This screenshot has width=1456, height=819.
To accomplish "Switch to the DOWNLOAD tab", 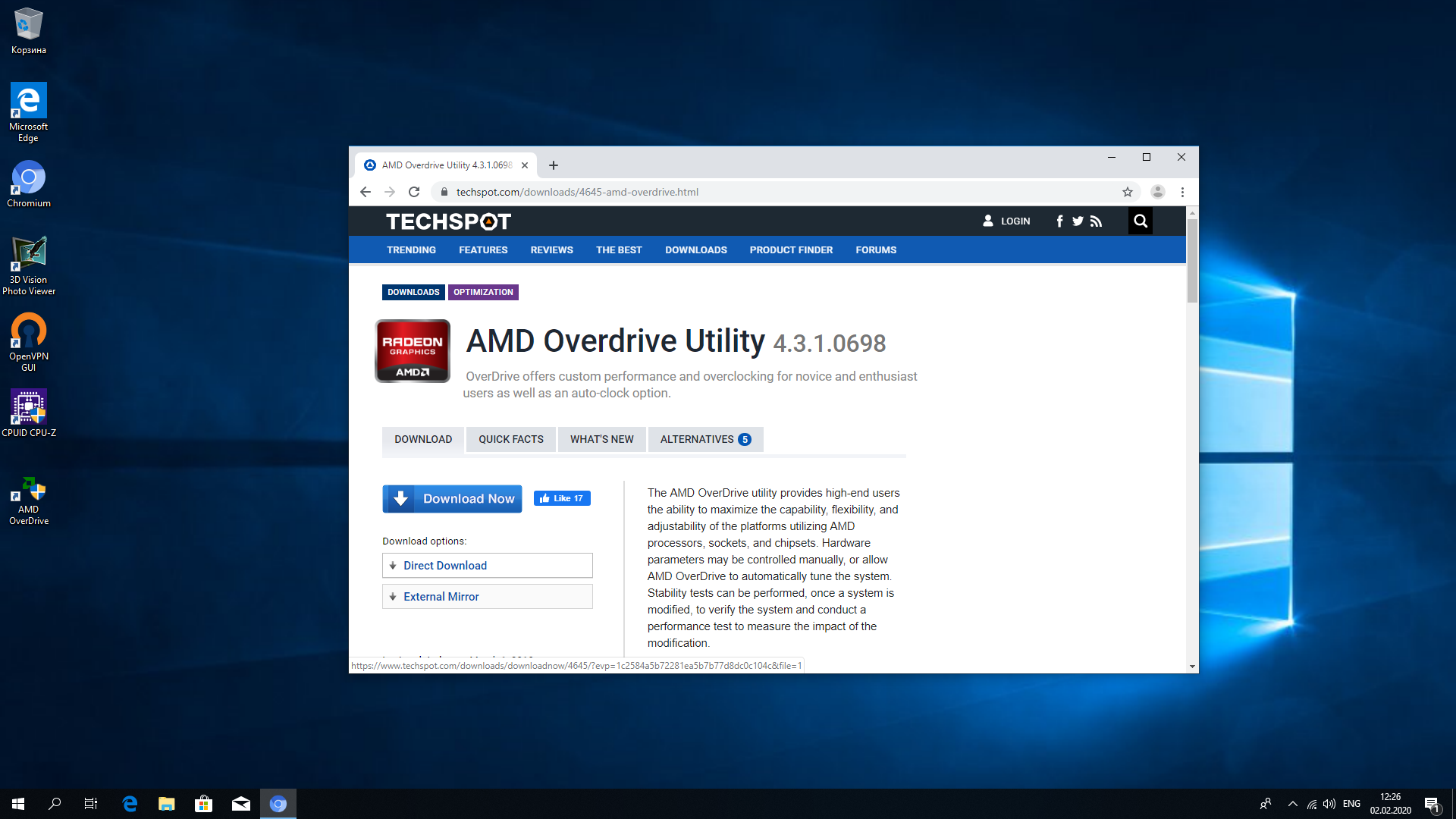I will click(x=423, y=439).
